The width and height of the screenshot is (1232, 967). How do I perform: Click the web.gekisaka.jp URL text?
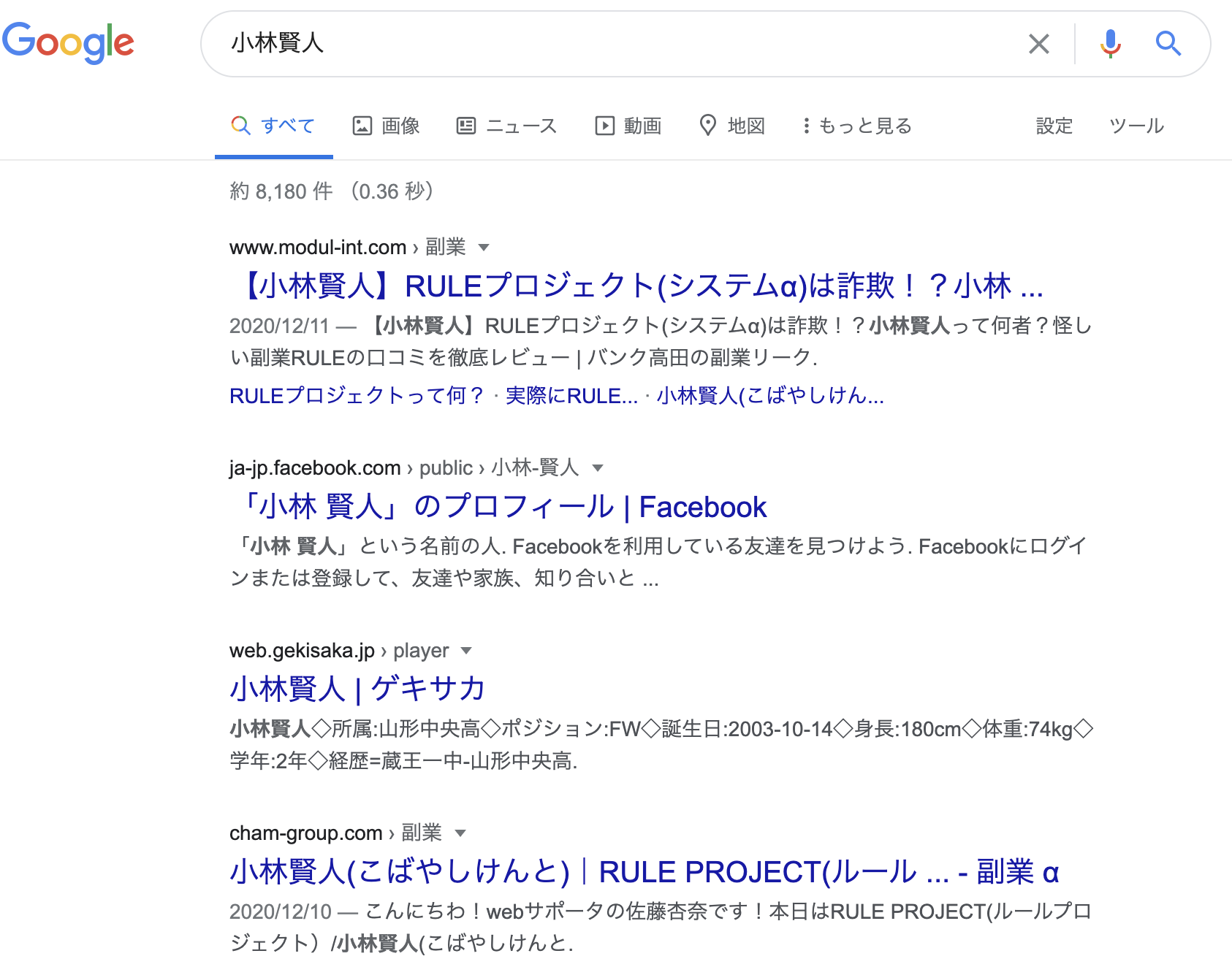302,651
